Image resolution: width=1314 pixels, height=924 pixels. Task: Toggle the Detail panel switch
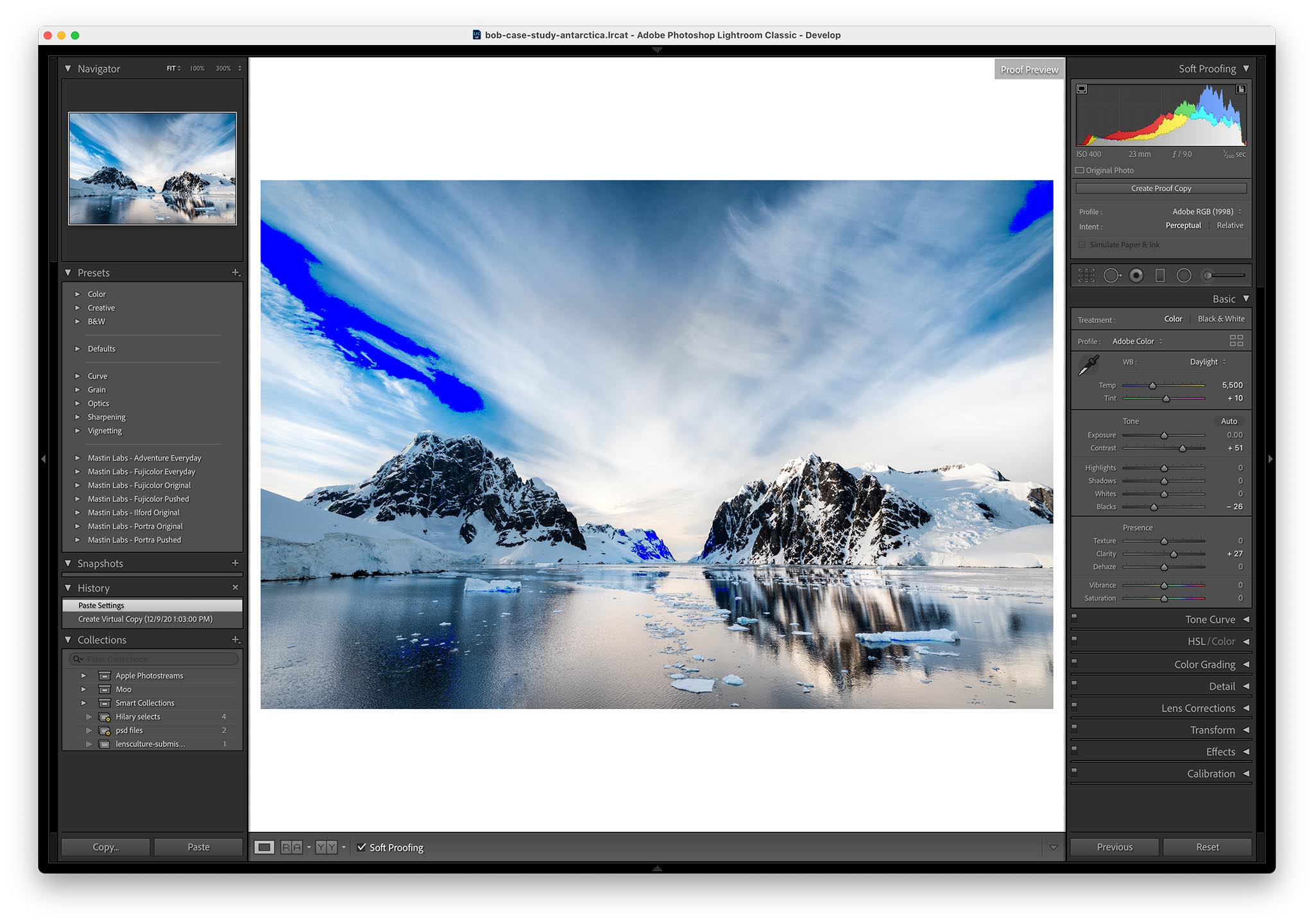1075,684
